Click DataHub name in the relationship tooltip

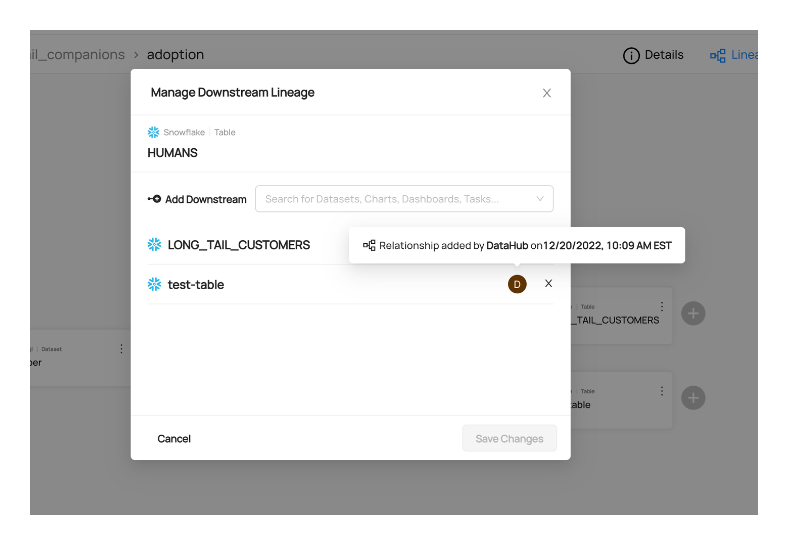pos(507,245)
